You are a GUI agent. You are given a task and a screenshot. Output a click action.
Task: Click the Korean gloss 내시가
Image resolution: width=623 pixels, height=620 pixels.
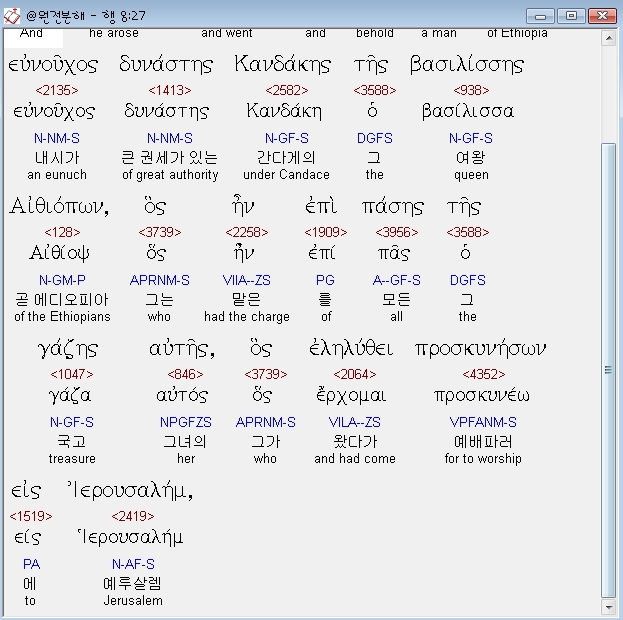point(57,158)
